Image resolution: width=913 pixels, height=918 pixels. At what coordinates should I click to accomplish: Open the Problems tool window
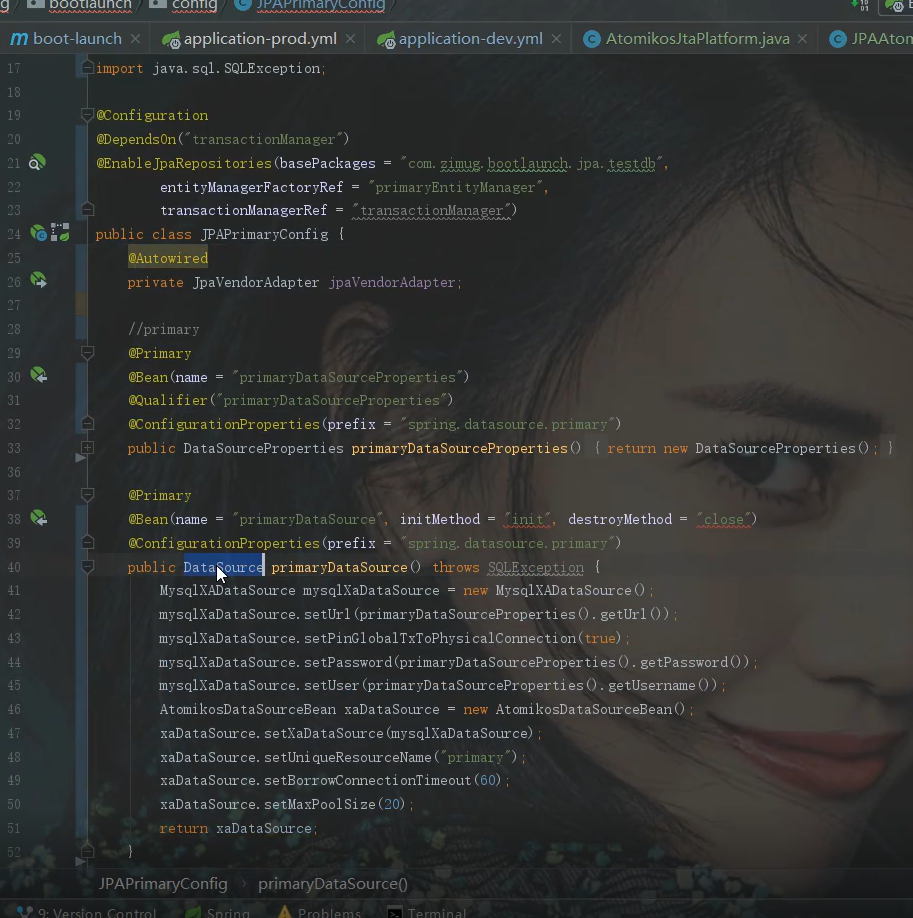pos(319,912)
